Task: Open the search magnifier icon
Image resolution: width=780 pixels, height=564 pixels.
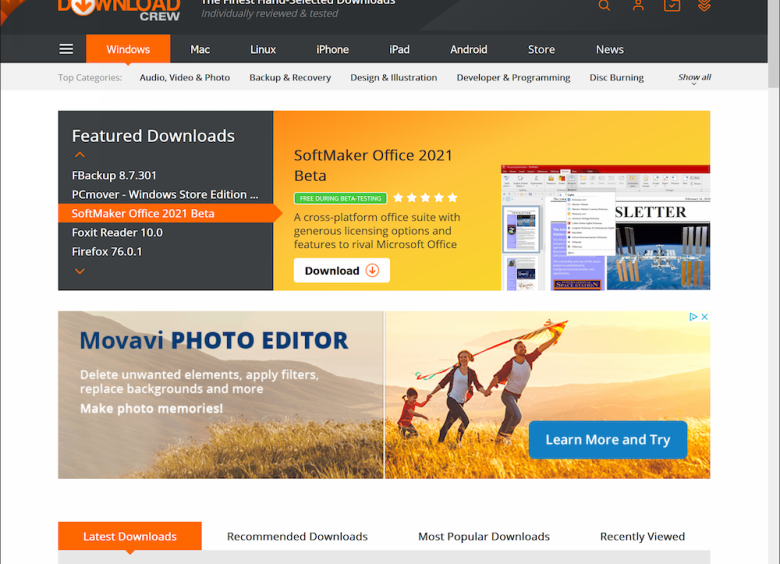Action: (x=604, y=5)
